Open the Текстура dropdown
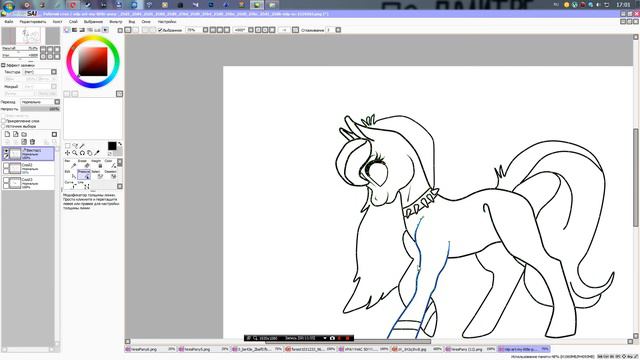The height and width of the screenshot is (360, 640). [54, 72]
